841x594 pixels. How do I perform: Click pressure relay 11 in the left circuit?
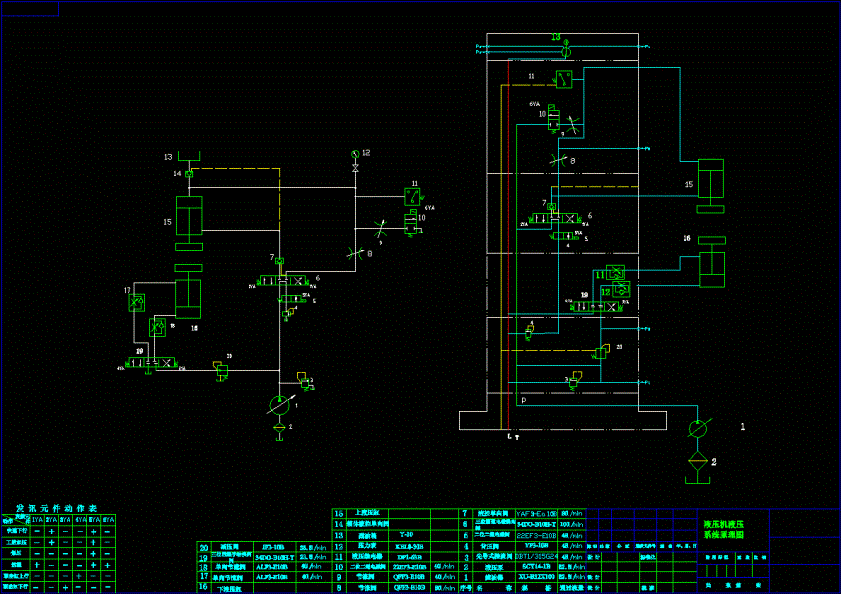(412, 197)
